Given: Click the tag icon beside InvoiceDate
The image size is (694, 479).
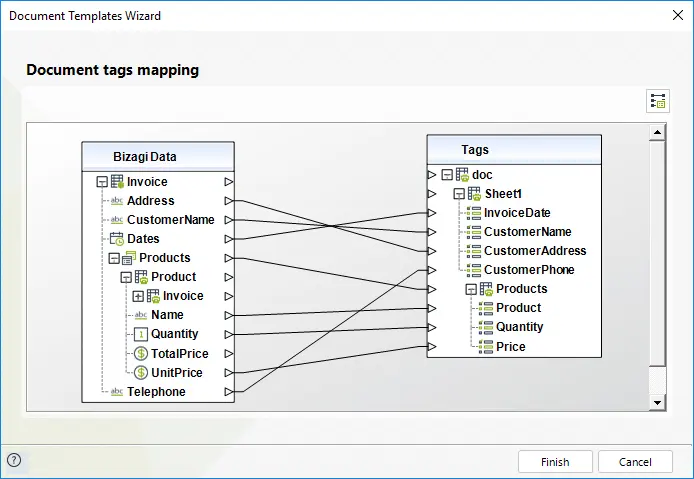Looking at the screenshot, I should click(x=474, y=213).
